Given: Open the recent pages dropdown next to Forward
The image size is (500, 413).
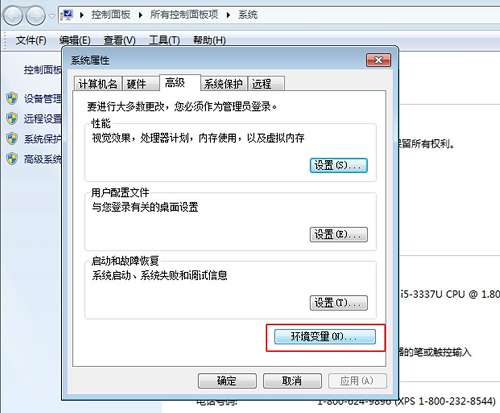Looking at the screenshot, I should [52, 16].
